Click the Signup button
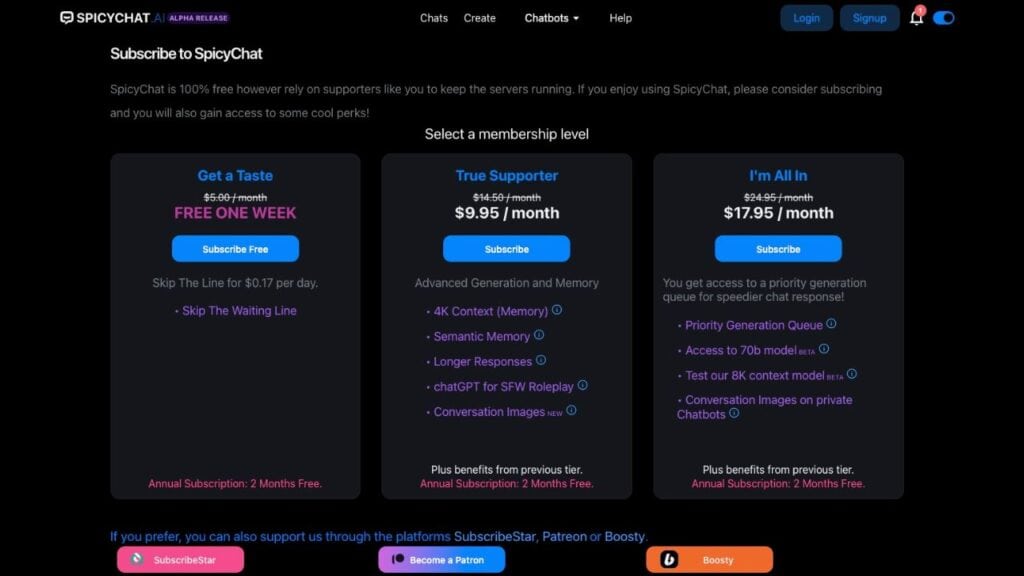Image resolution: width=1024 pixels, height=576 pixels. click(x=869, y=17)
